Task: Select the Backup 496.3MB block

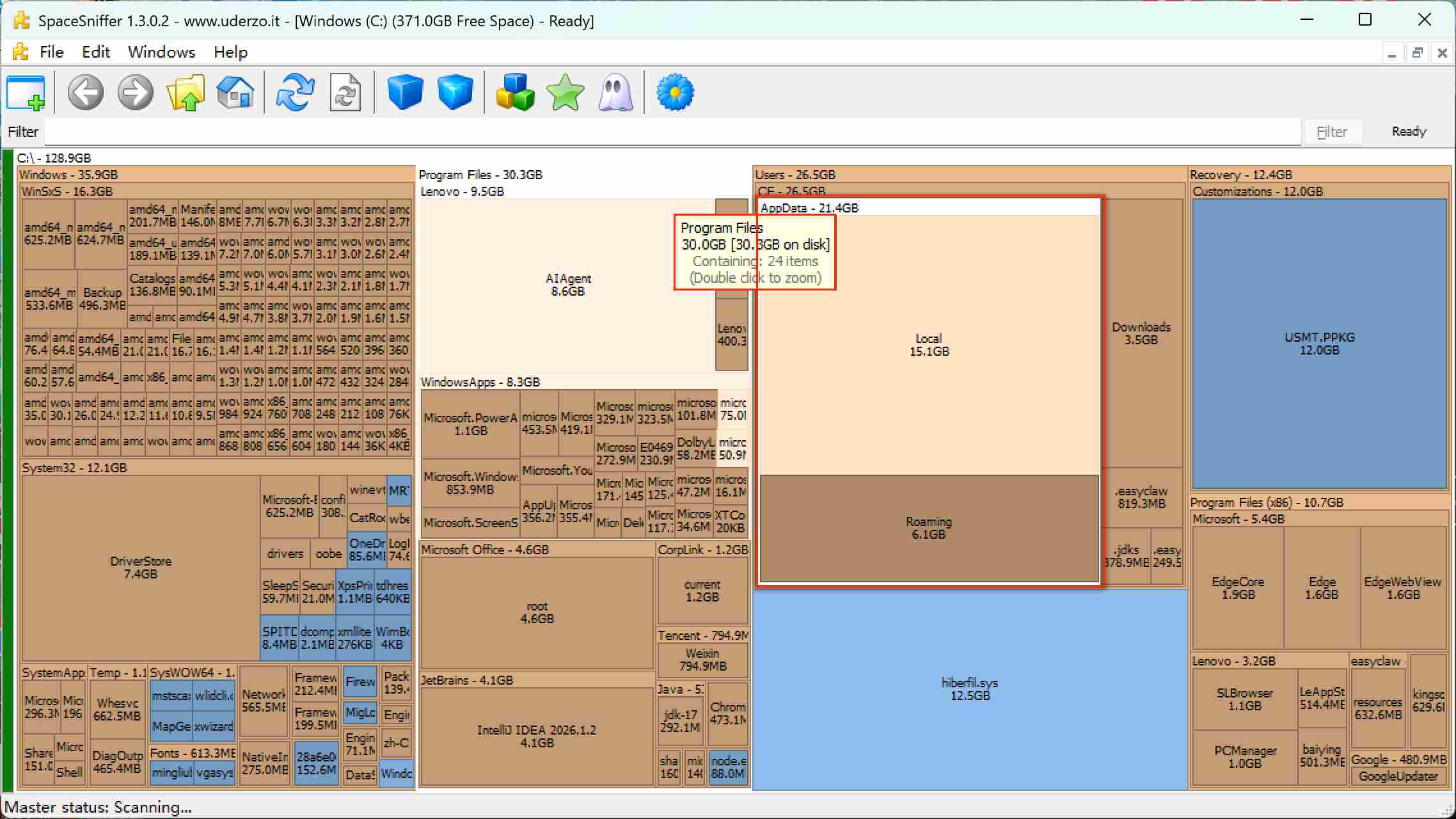Action: click(102, 299)
